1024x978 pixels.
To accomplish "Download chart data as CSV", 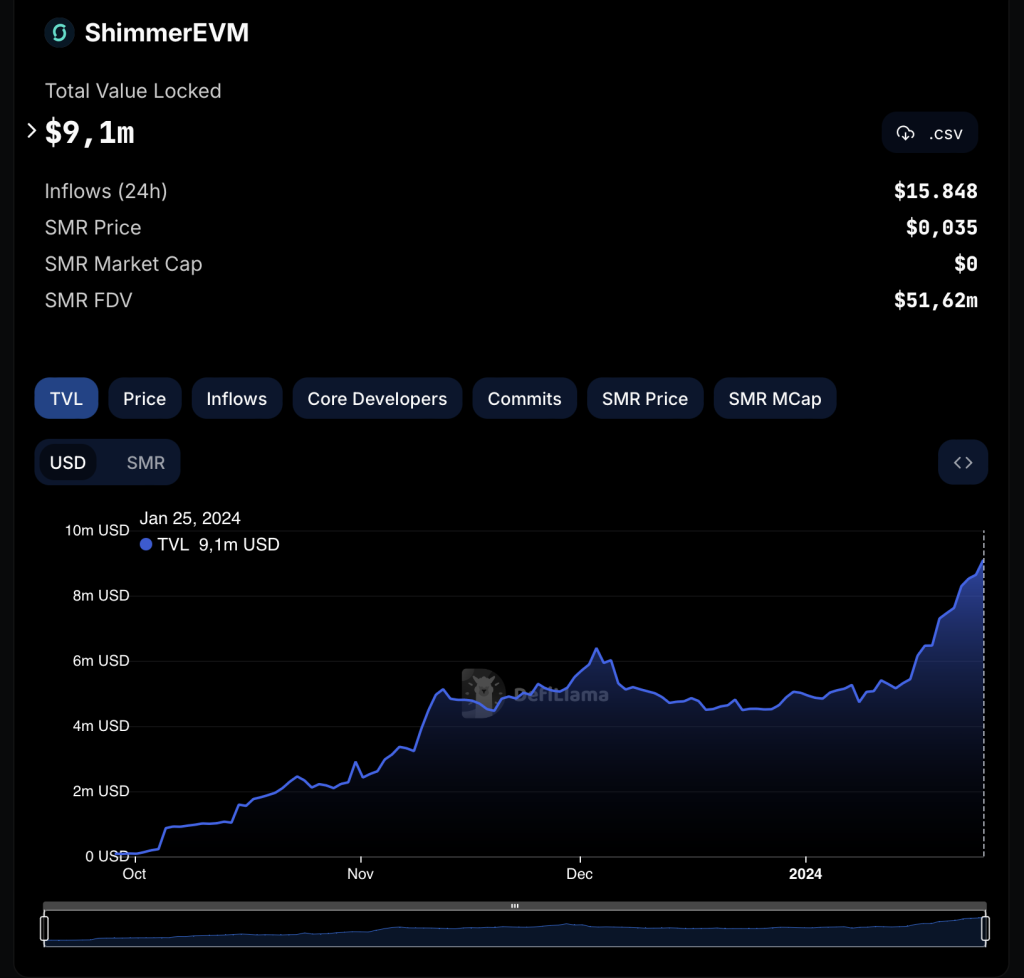I will point(930,132).
